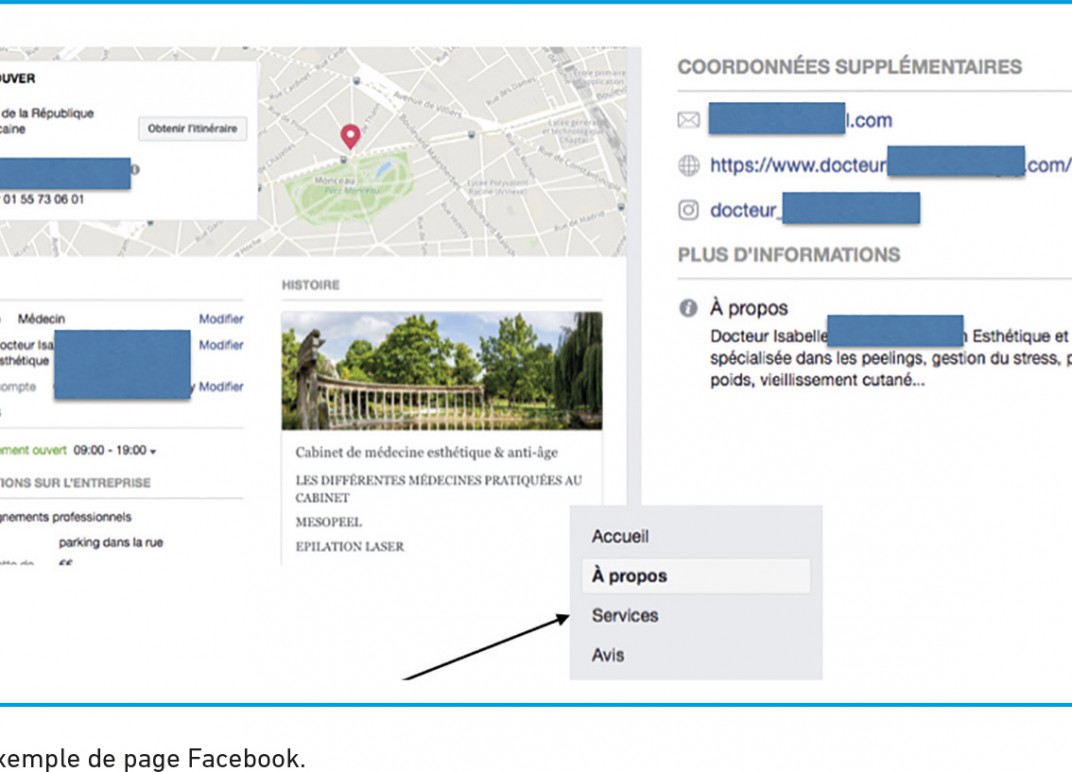
Task: Click COORDONNÉES SUPPLÉMENTAIRES heading
Action: 850,67
